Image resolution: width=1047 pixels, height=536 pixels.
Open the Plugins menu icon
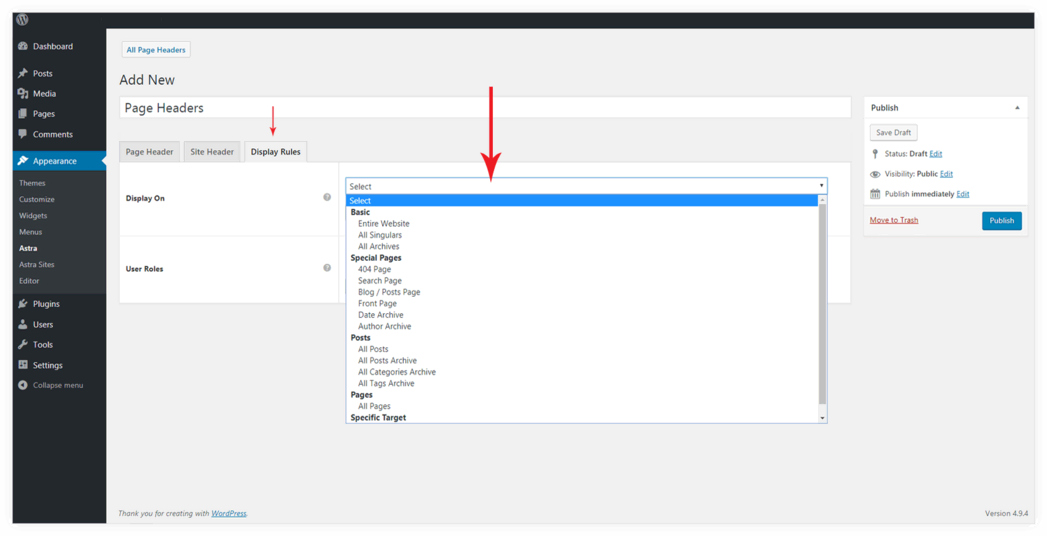[x=23, y=304]
